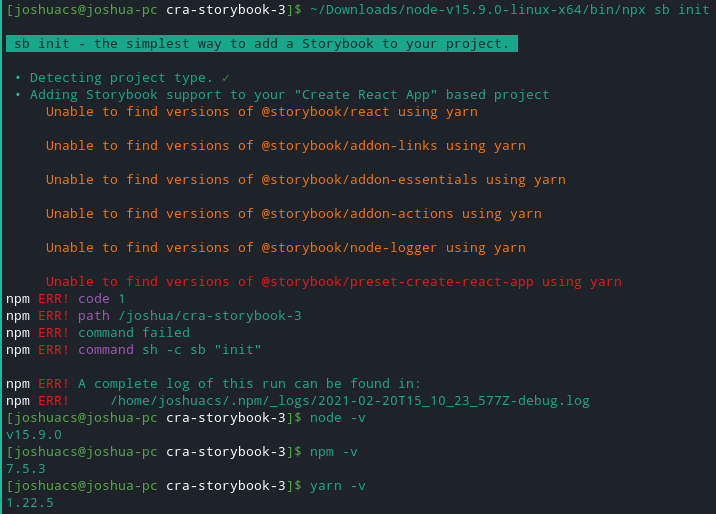
Task: Click the '@storybook/addon-actions' warning line
Action: 294,214
